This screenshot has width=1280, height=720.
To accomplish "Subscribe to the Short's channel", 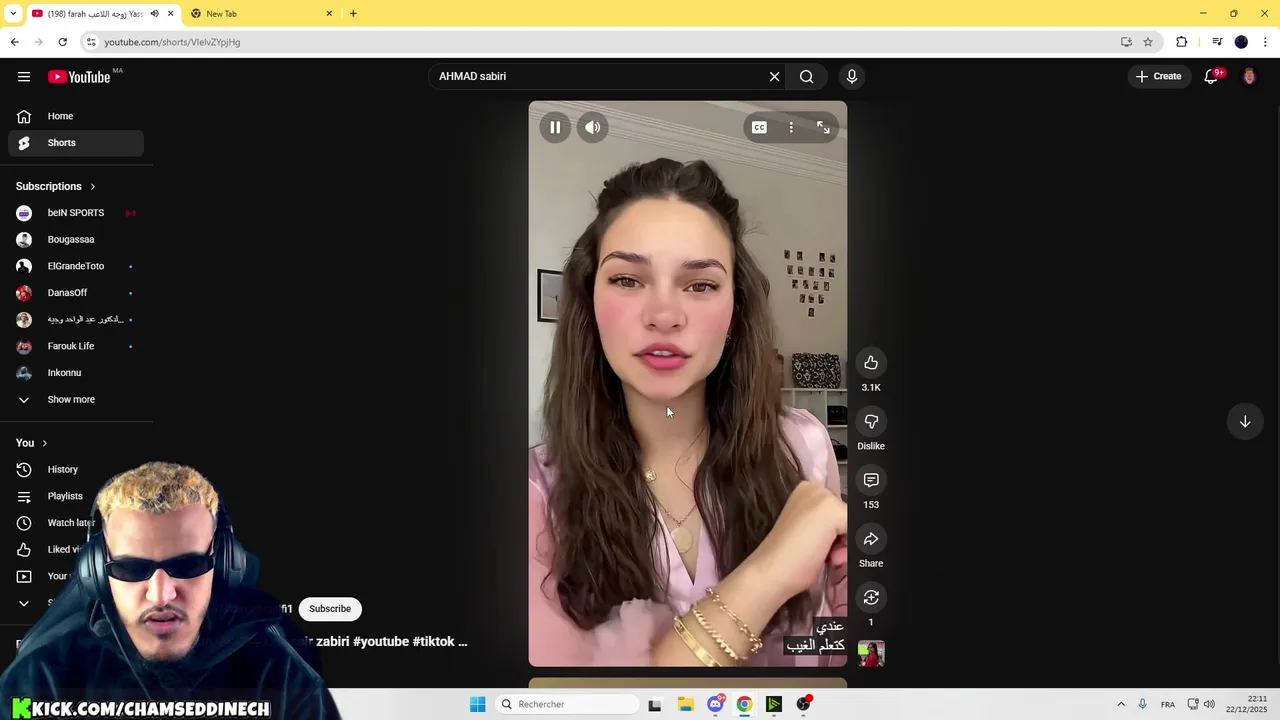I will 330,609.
